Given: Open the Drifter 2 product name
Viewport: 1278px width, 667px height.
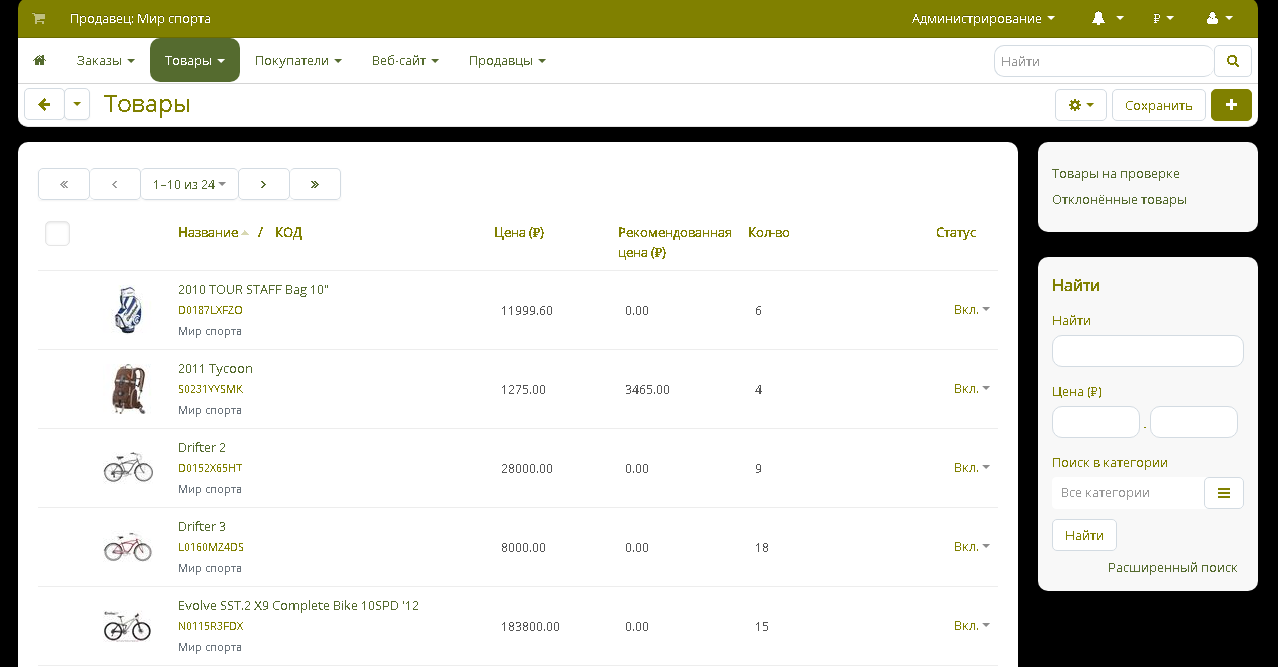Looking at the screenshot, I should pos(202,447).
